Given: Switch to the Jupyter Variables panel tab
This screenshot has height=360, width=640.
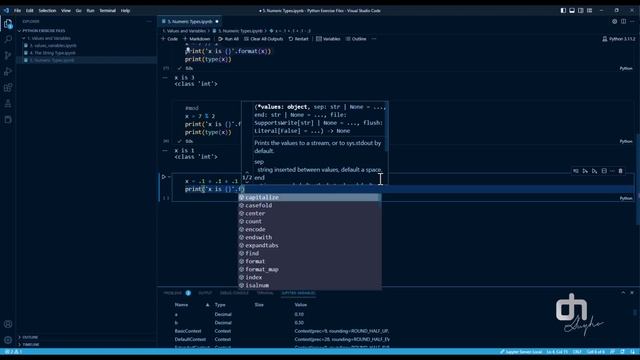Looking at the screenshot, I should 298,293.
